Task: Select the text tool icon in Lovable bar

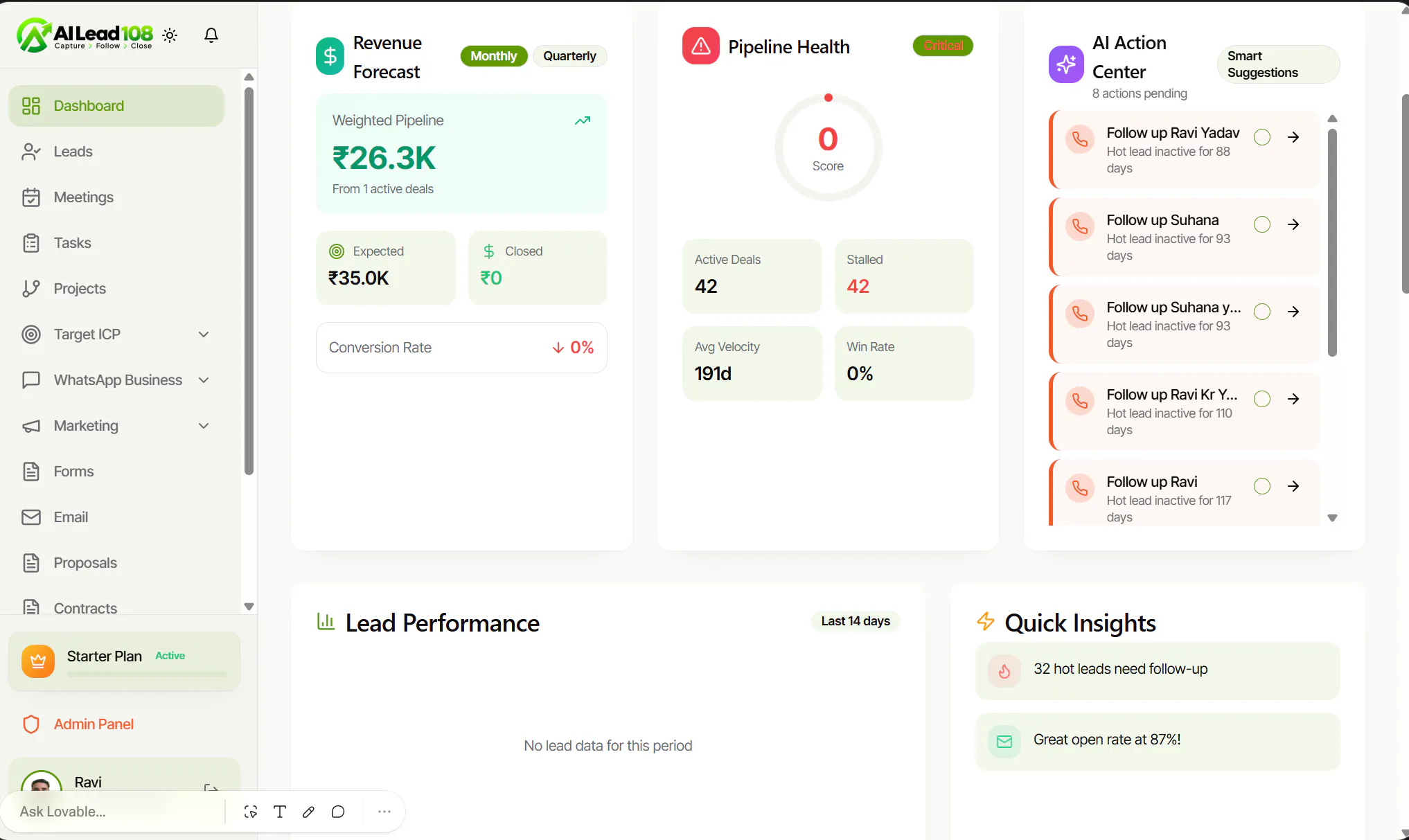Action: coord(280,812)
